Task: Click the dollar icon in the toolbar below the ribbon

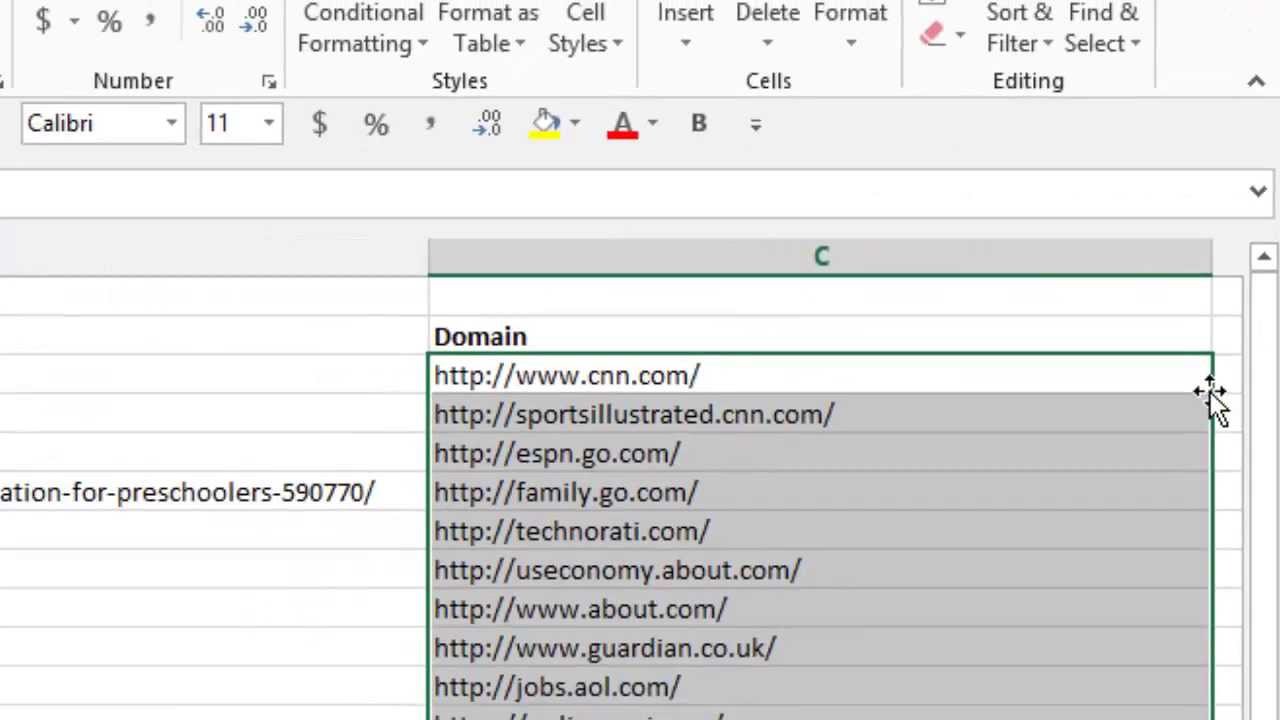Action: point(319,124)
